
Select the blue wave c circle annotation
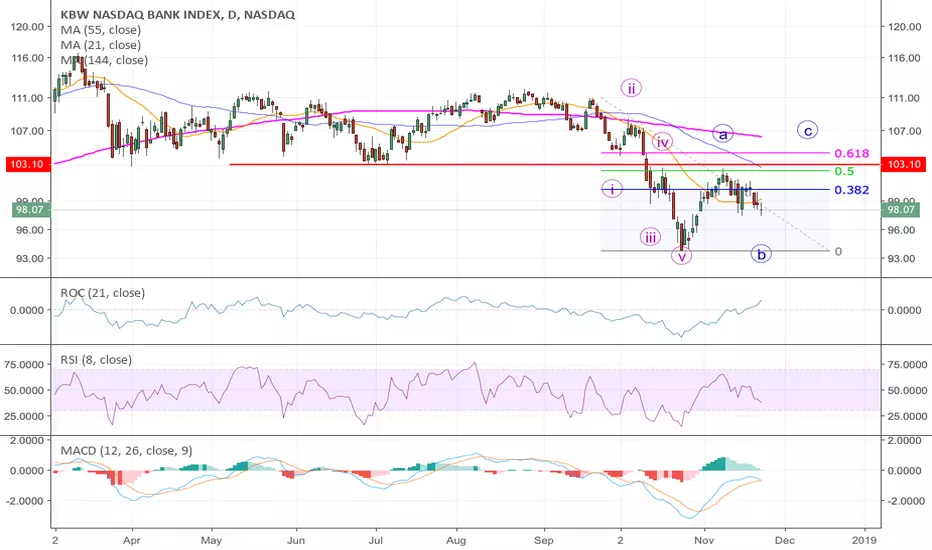[808, 130]
